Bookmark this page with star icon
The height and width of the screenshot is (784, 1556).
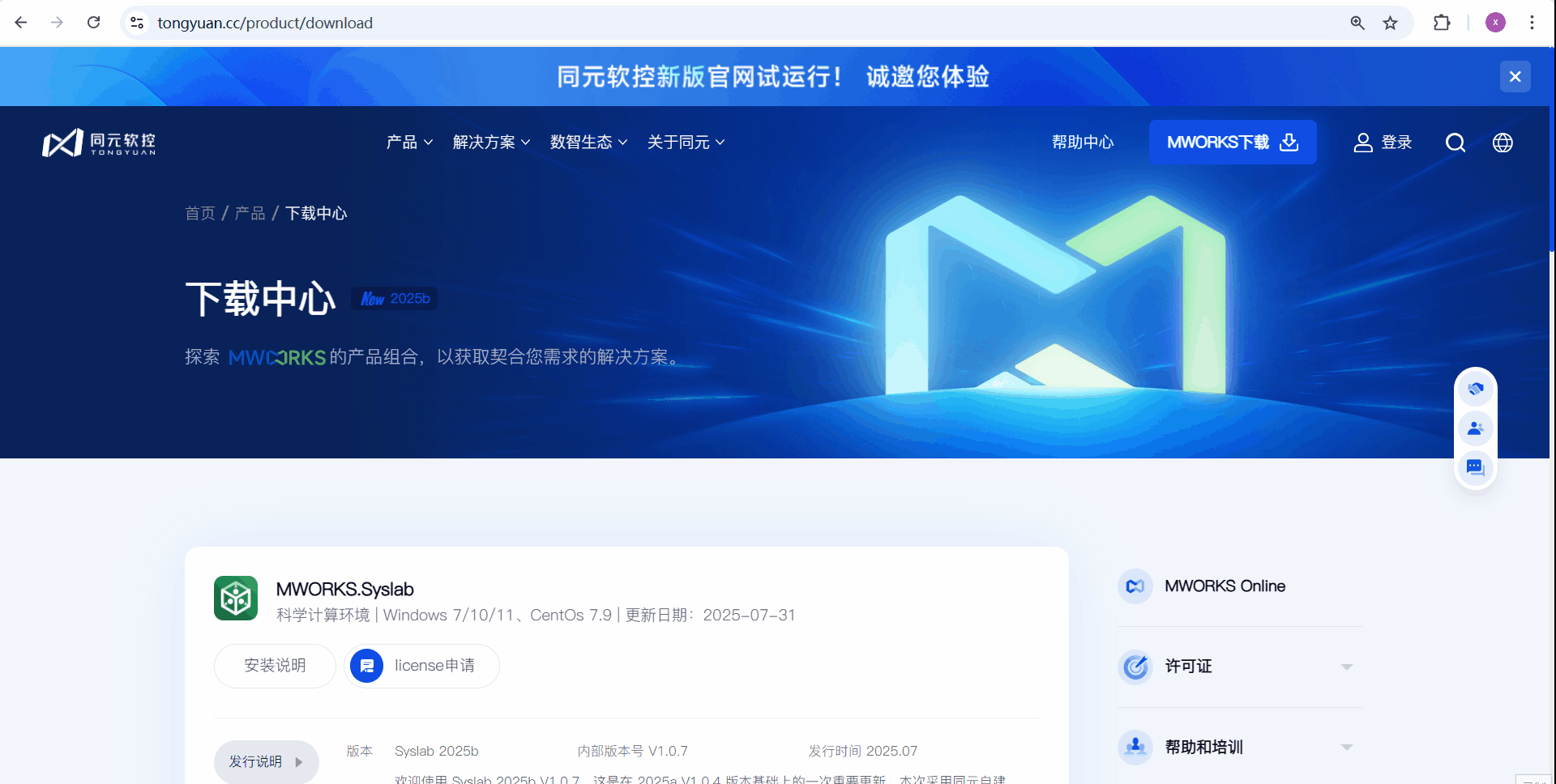click(x=1391, y=23)
